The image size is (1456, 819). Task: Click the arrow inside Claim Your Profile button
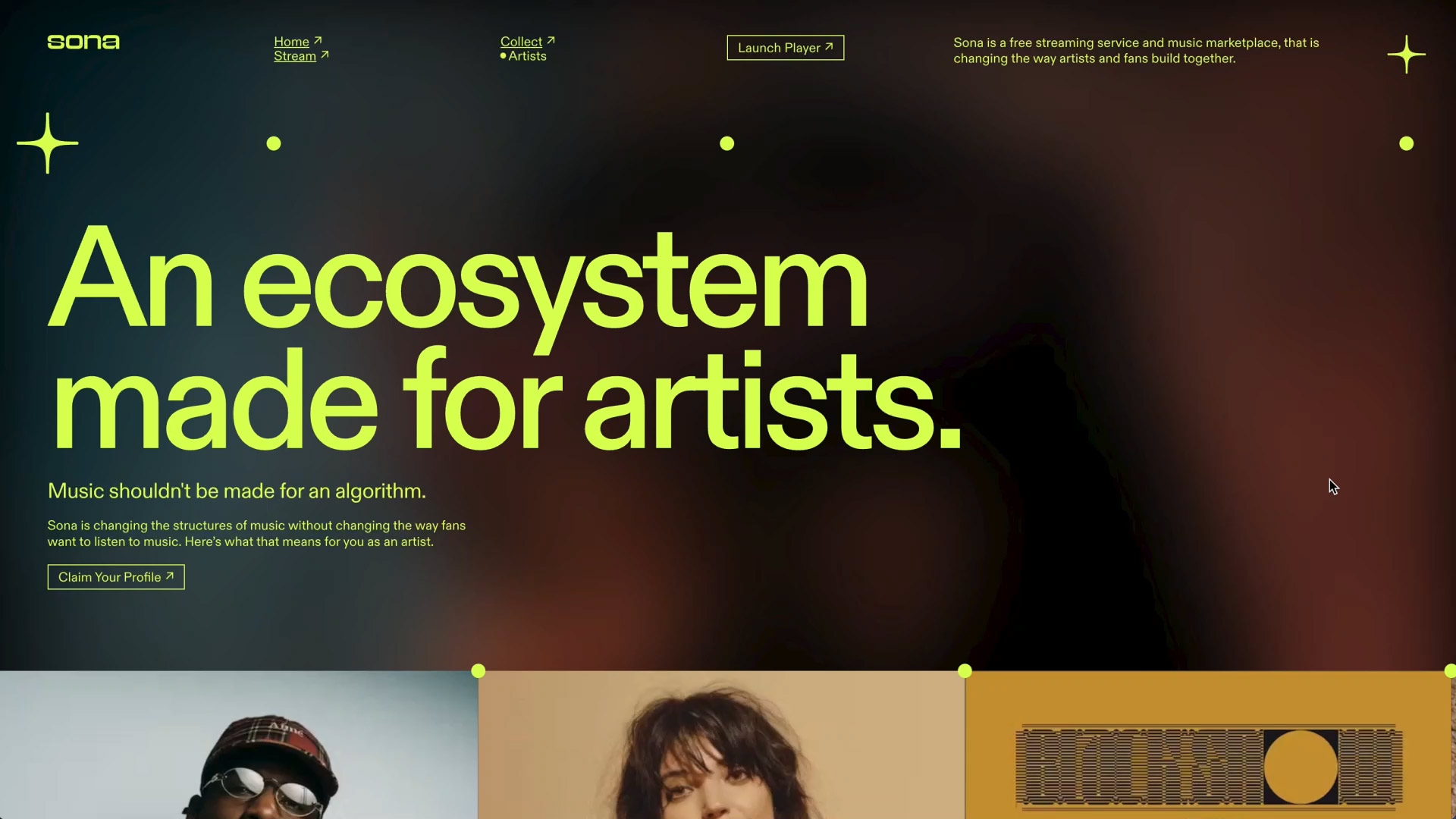tap(170, 576)
